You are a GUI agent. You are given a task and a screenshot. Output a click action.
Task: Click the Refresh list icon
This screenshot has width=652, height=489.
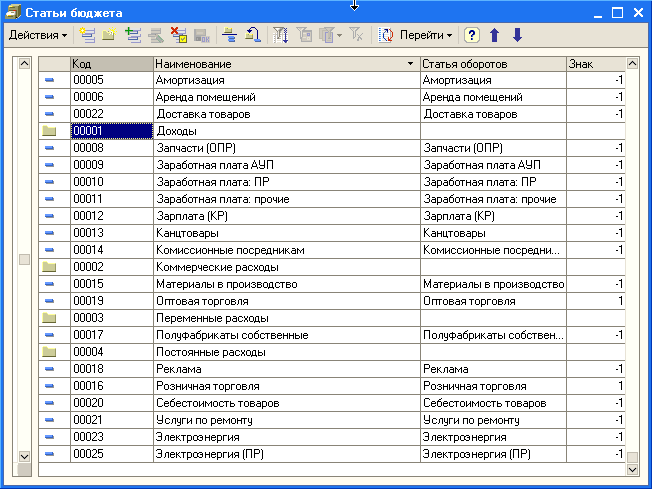[x=386, y=35]
